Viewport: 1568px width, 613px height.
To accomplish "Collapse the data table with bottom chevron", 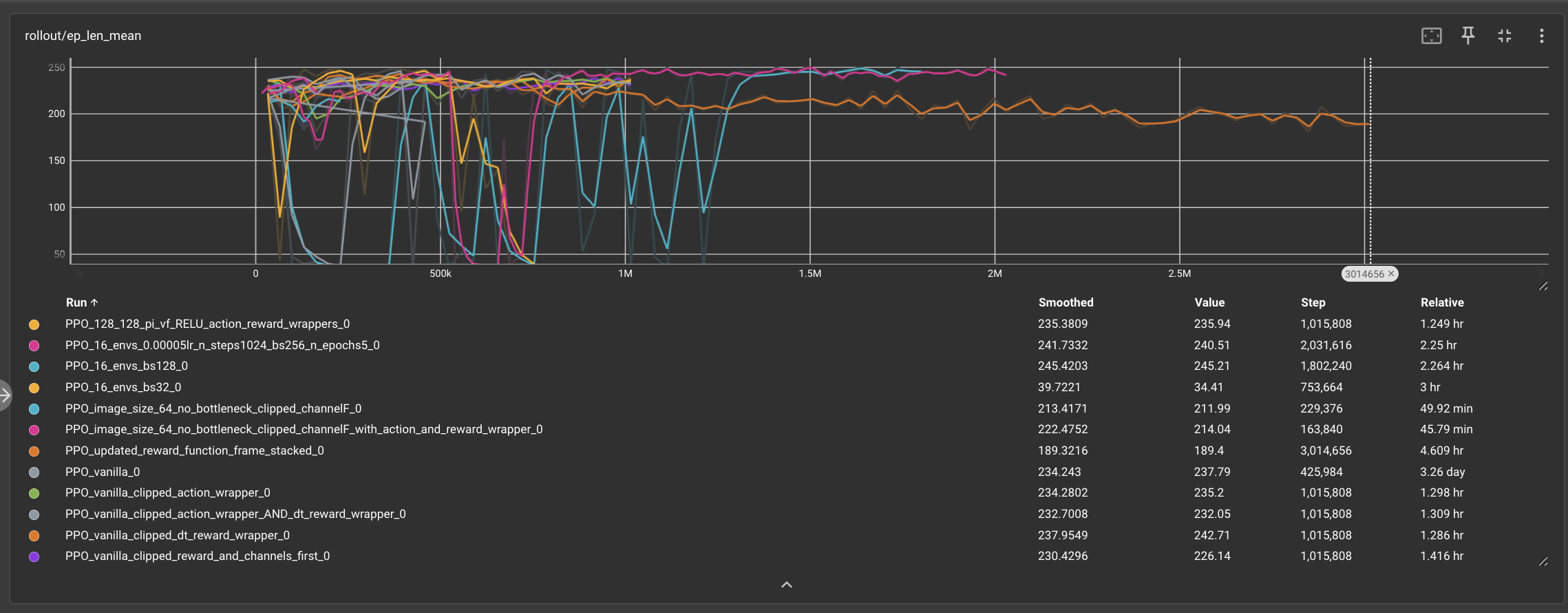I will [x=786, y=585].
